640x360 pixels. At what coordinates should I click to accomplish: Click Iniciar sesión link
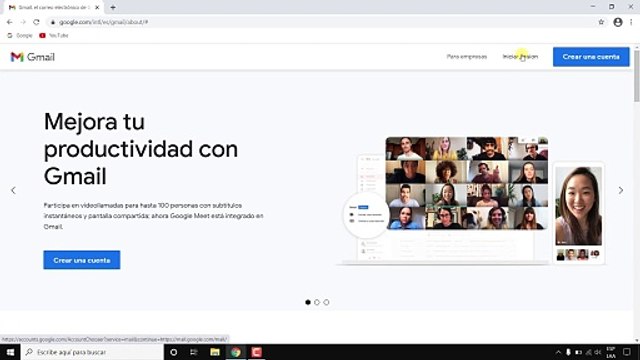[x=520, y=57]
